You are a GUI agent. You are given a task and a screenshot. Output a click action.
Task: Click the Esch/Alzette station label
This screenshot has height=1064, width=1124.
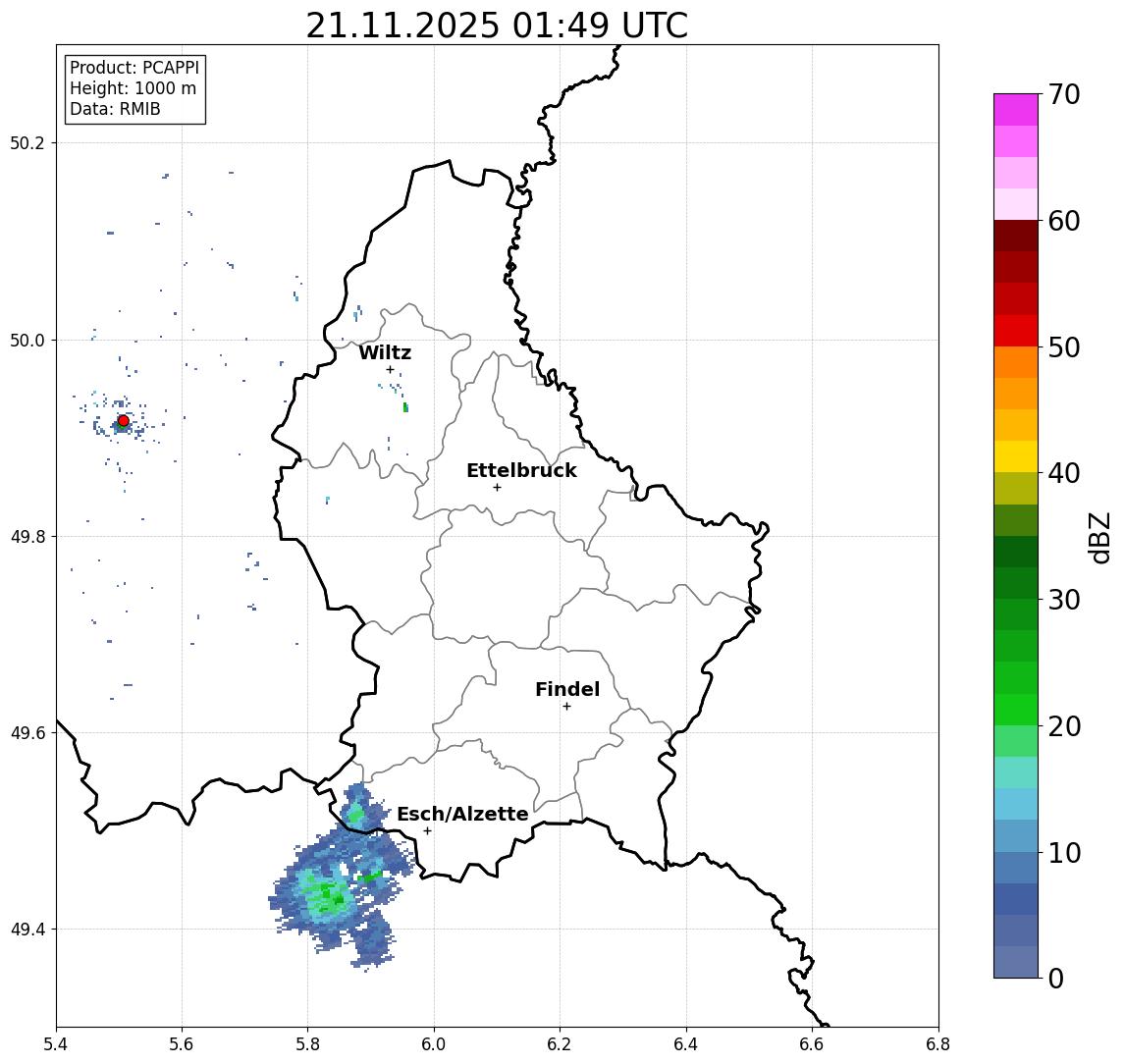462,814
